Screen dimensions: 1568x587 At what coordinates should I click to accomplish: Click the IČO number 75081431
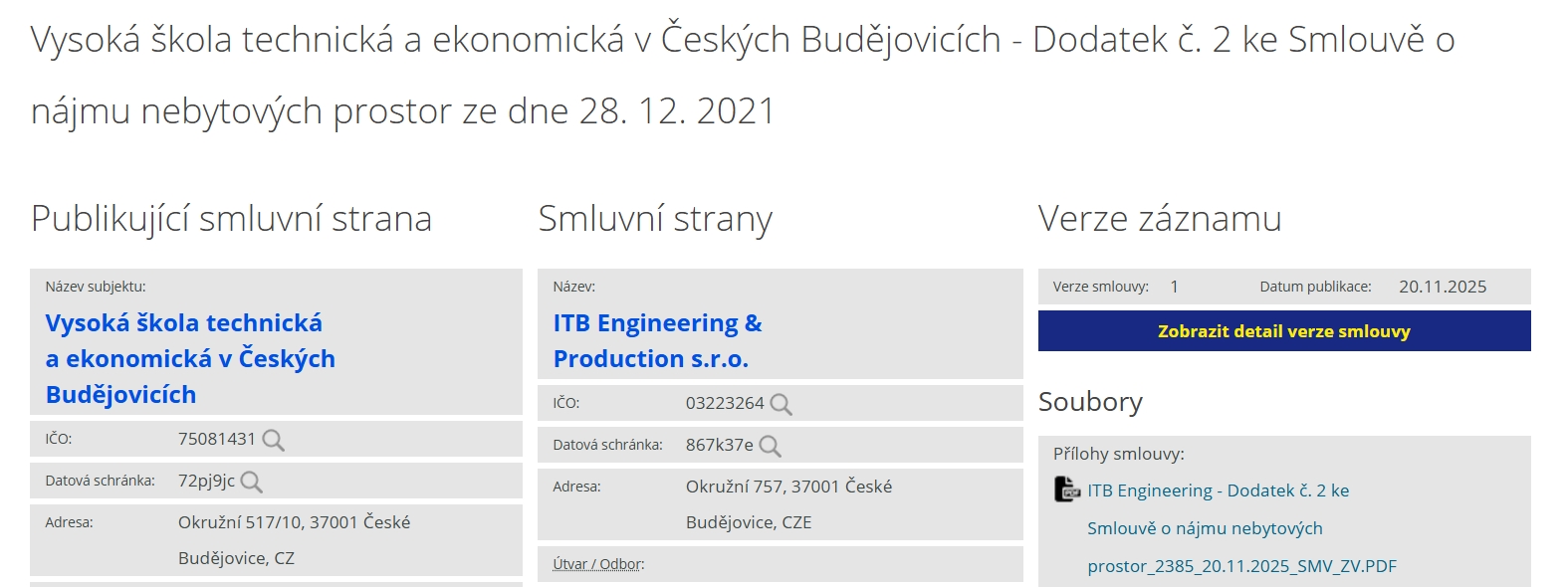(x=216, y=439)
